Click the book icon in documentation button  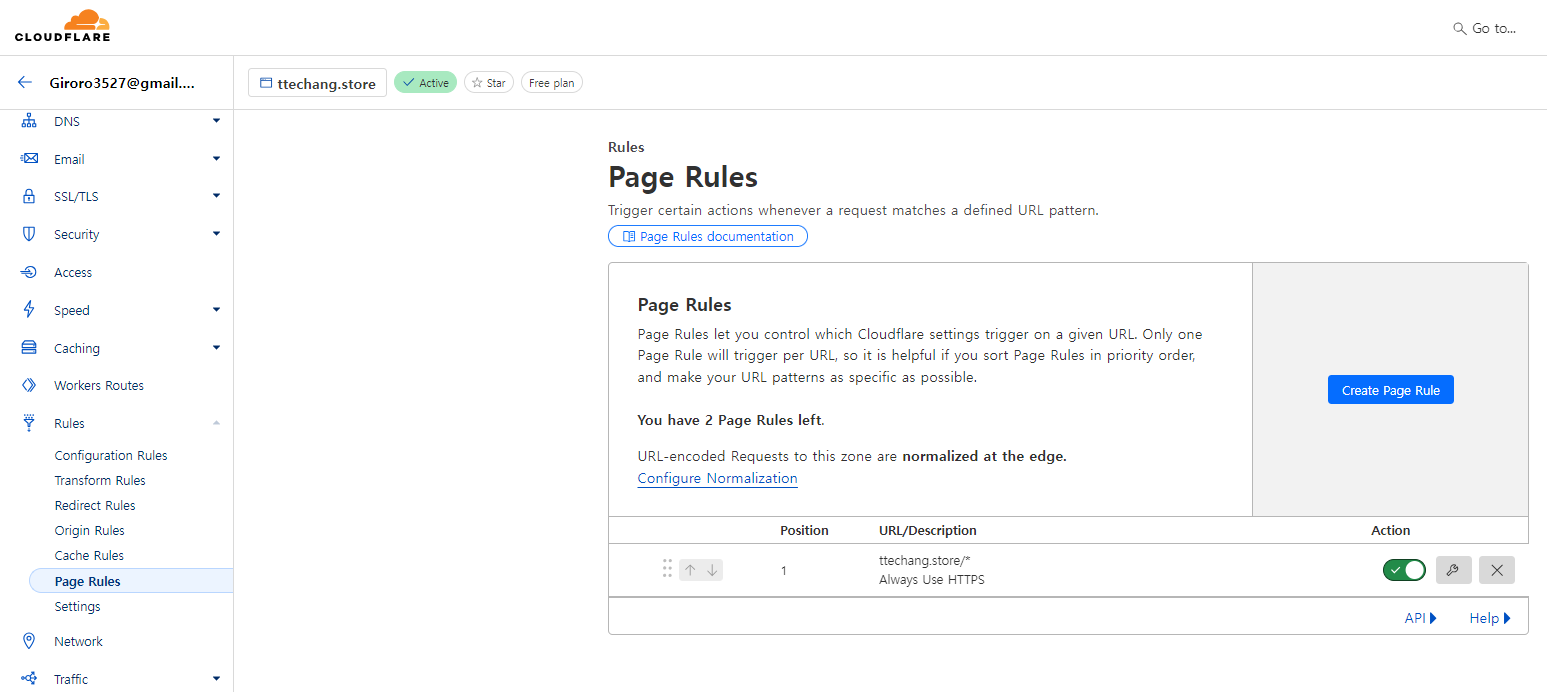629,237
